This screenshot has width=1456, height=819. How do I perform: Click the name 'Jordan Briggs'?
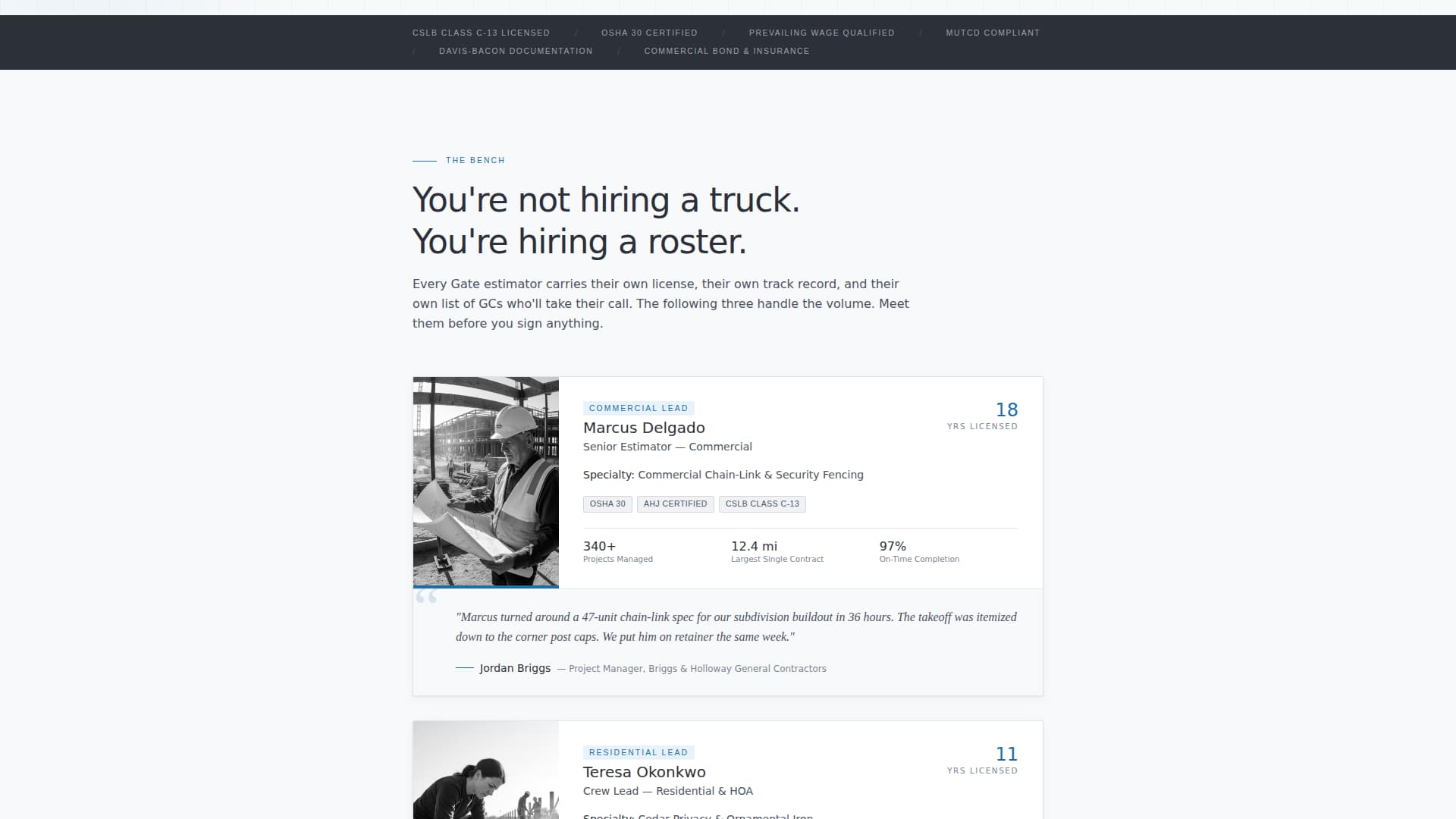point(515,668)
